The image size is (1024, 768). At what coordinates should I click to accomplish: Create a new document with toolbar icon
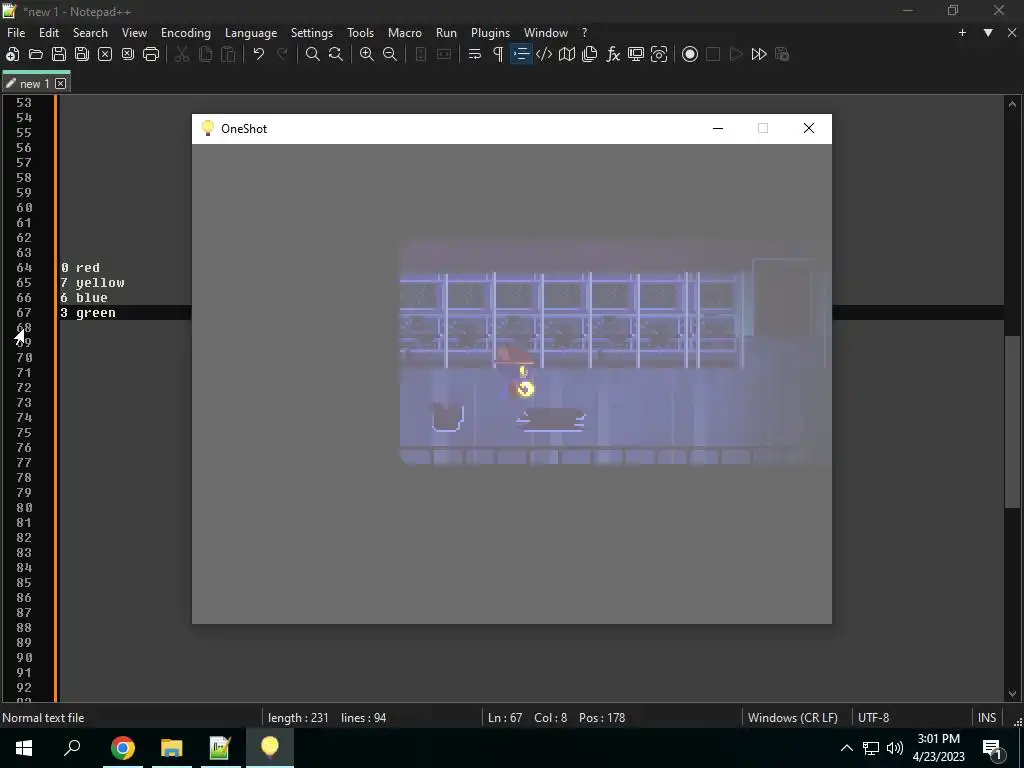(12, 54)
